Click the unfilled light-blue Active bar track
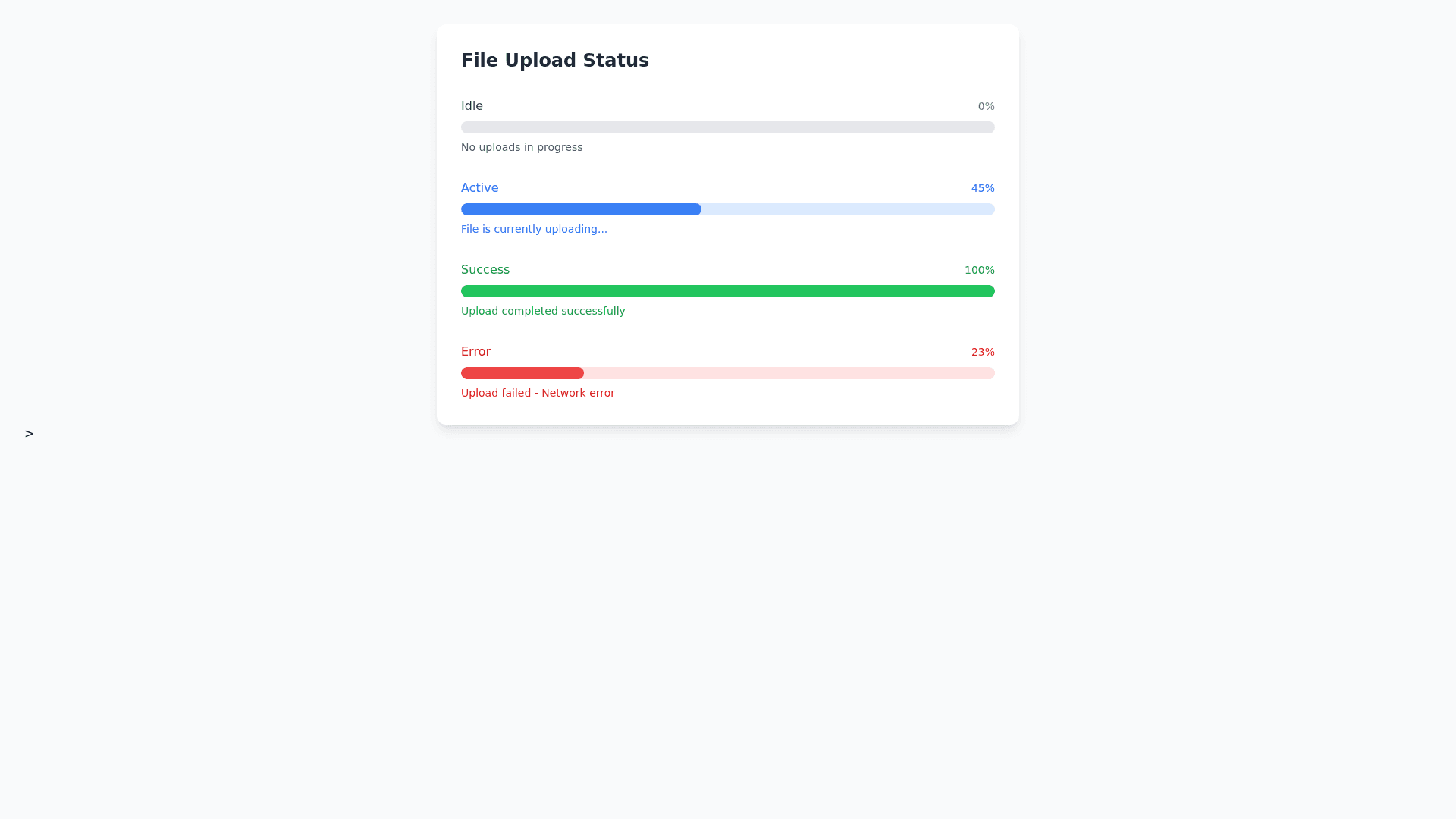Image resolution: width=1456 pixels, height=819 pixels. point(848,209)
